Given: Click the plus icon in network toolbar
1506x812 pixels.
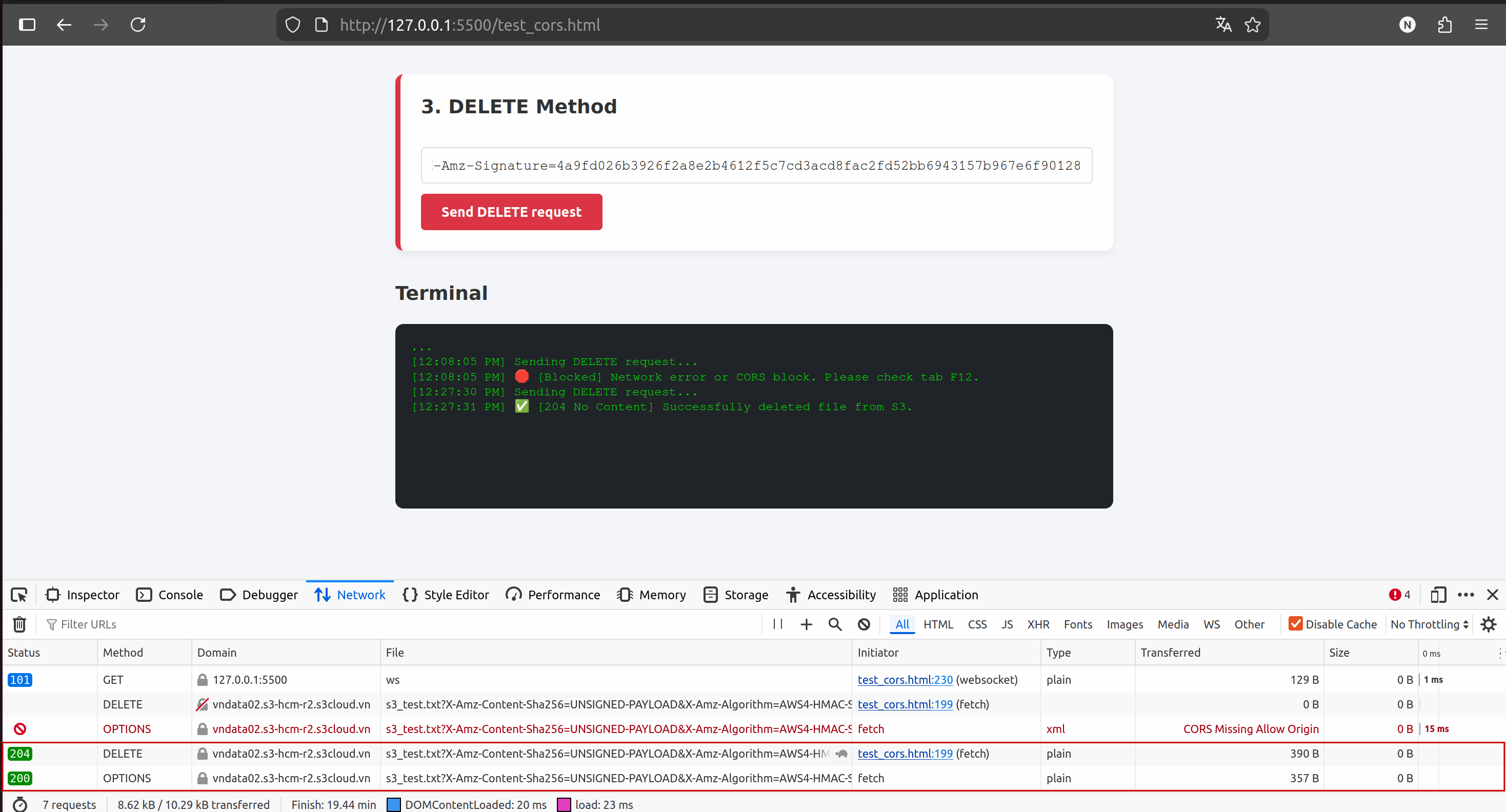Looking at the screenshot, I should pyautogui.click(x=806, y=624).
